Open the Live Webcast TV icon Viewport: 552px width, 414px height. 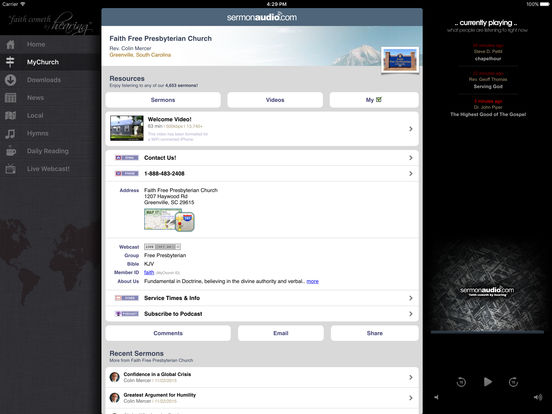10,169
